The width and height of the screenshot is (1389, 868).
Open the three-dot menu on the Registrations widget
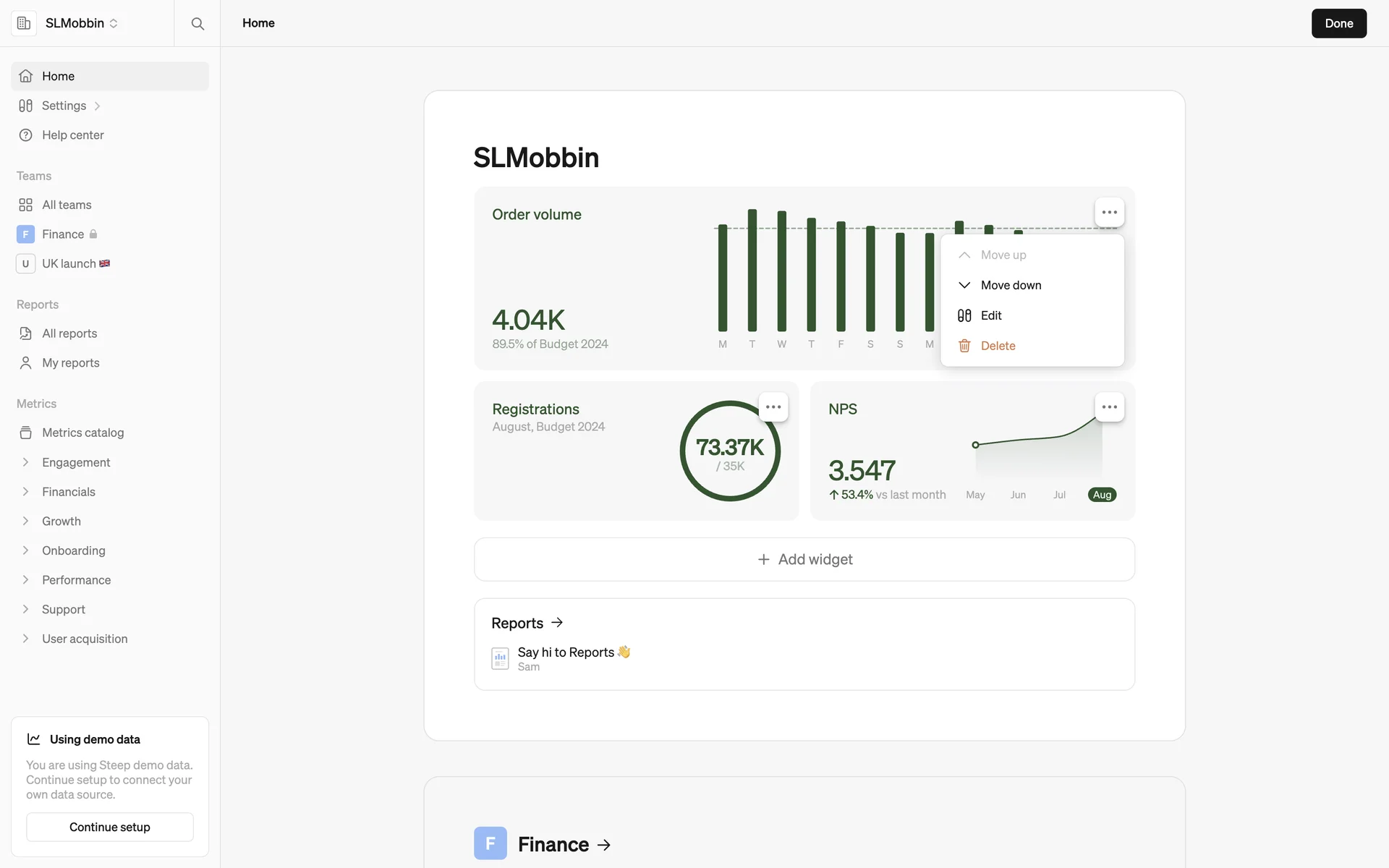point(773,407)
